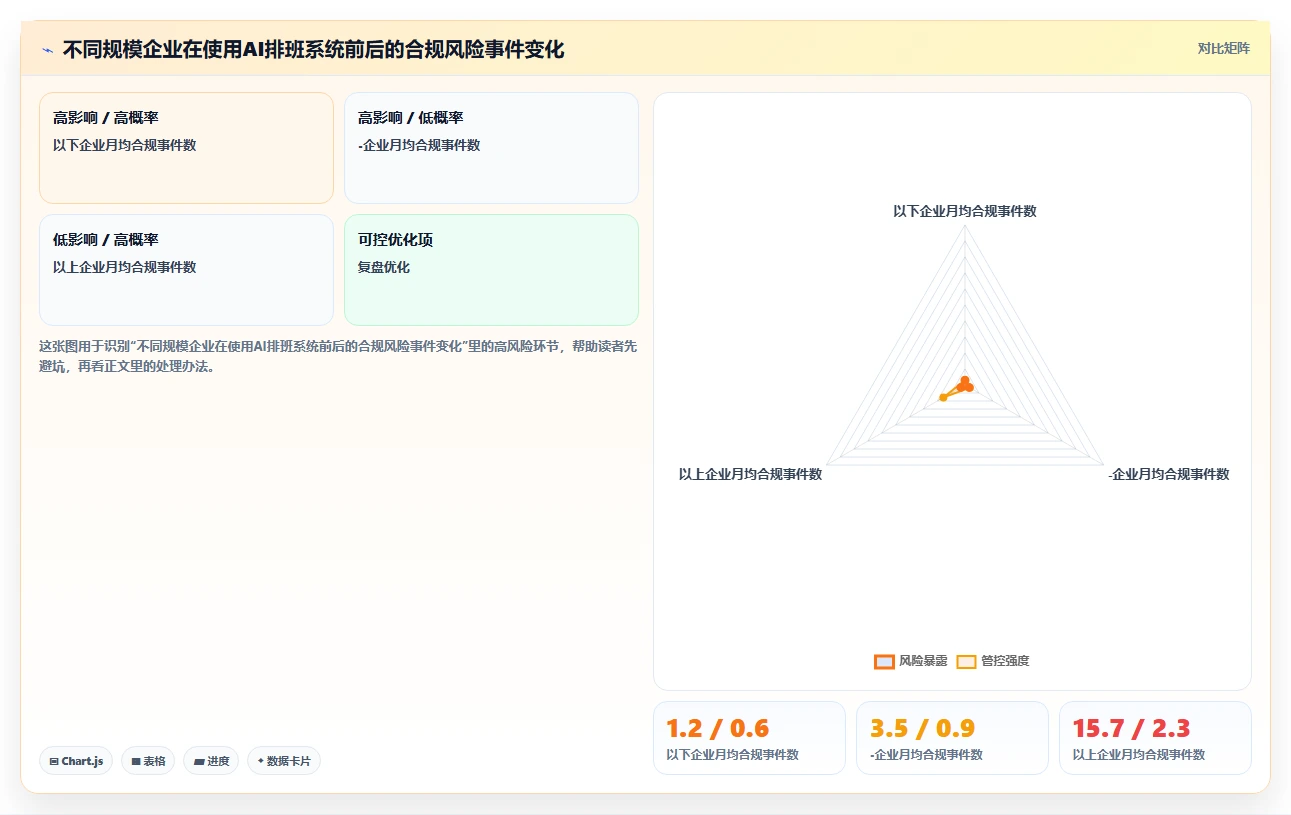Click the lightning icon beside the title
Screen dimensions: 1291x815
pos(47,50)
